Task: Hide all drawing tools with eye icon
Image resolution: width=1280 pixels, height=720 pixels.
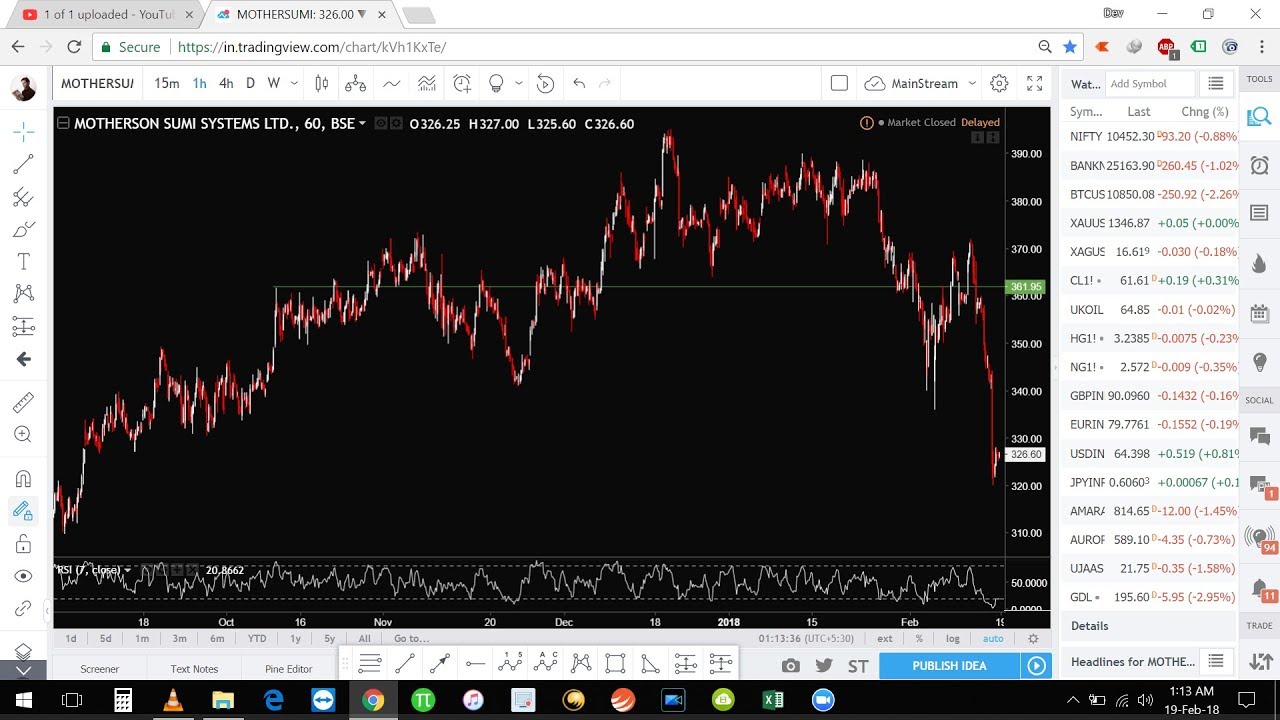Action: point(23,576)
